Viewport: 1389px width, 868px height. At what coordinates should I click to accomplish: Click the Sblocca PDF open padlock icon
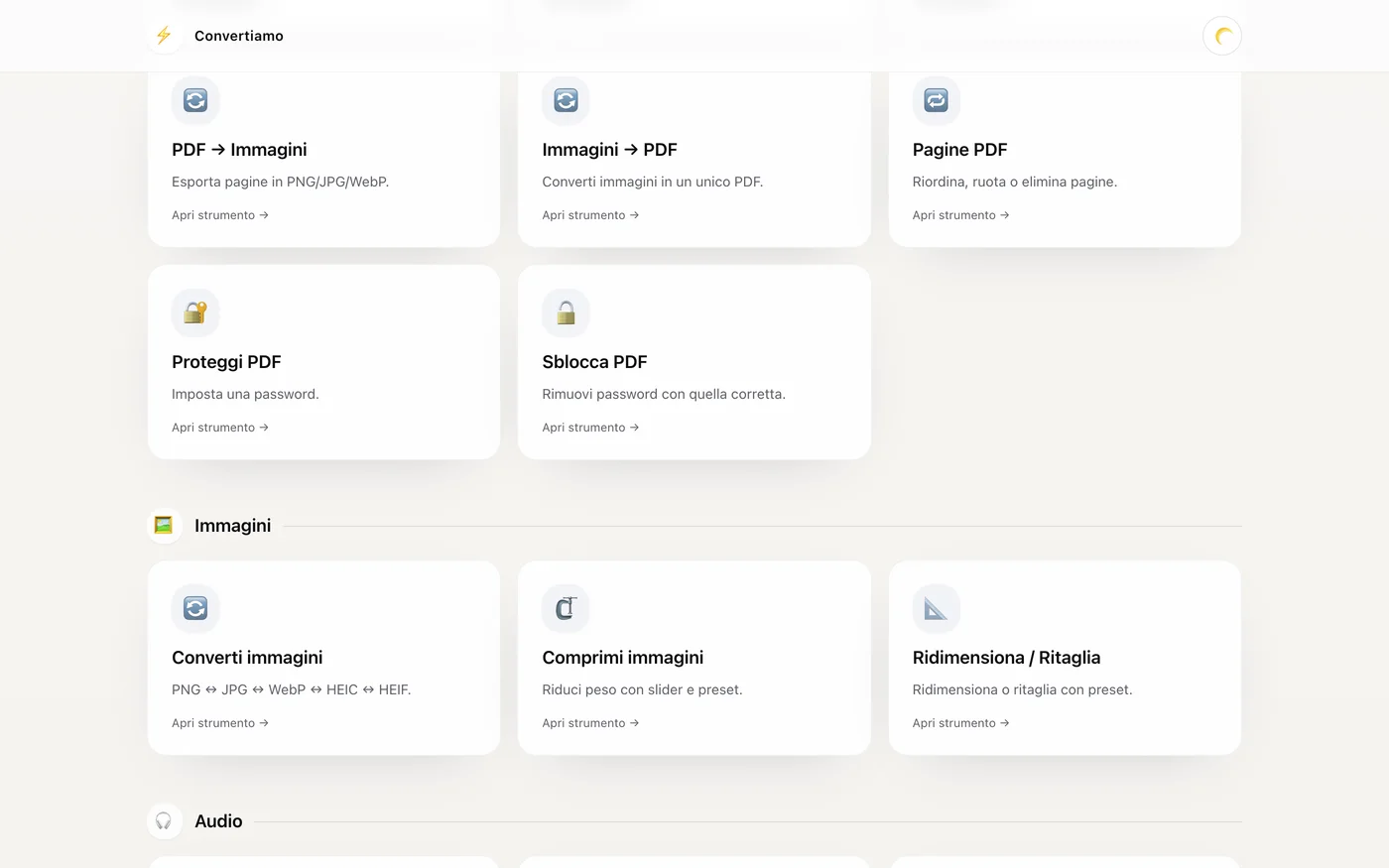[x=566, y=312]
